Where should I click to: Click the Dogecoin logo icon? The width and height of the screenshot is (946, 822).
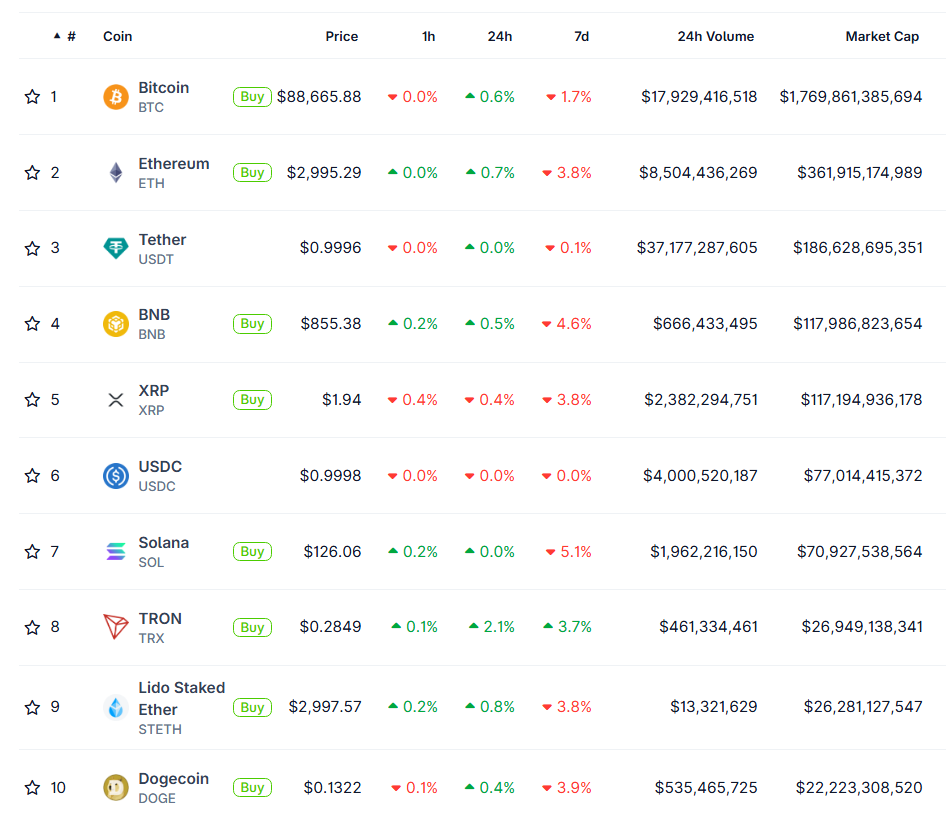[x=116, y=788]
